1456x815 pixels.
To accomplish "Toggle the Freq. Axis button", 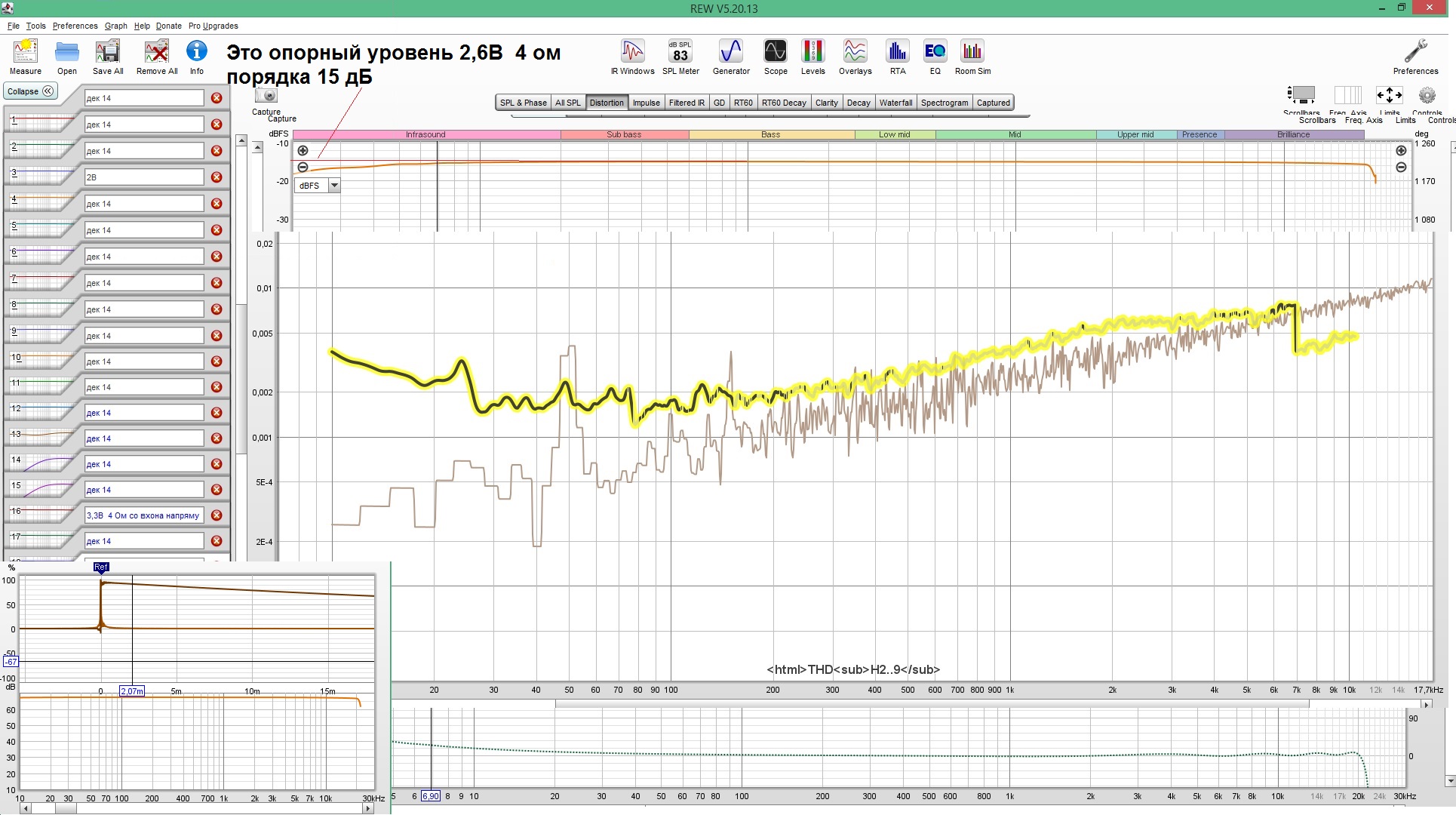I will click(x=1347, y=96).
